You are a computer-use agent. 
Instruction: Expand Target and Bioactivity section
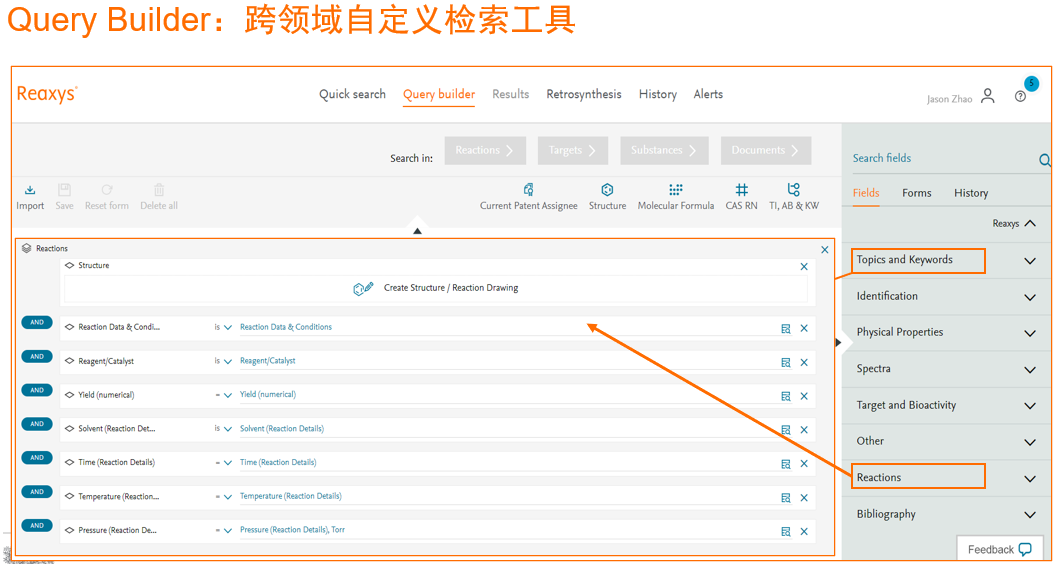pos(1029,406)
